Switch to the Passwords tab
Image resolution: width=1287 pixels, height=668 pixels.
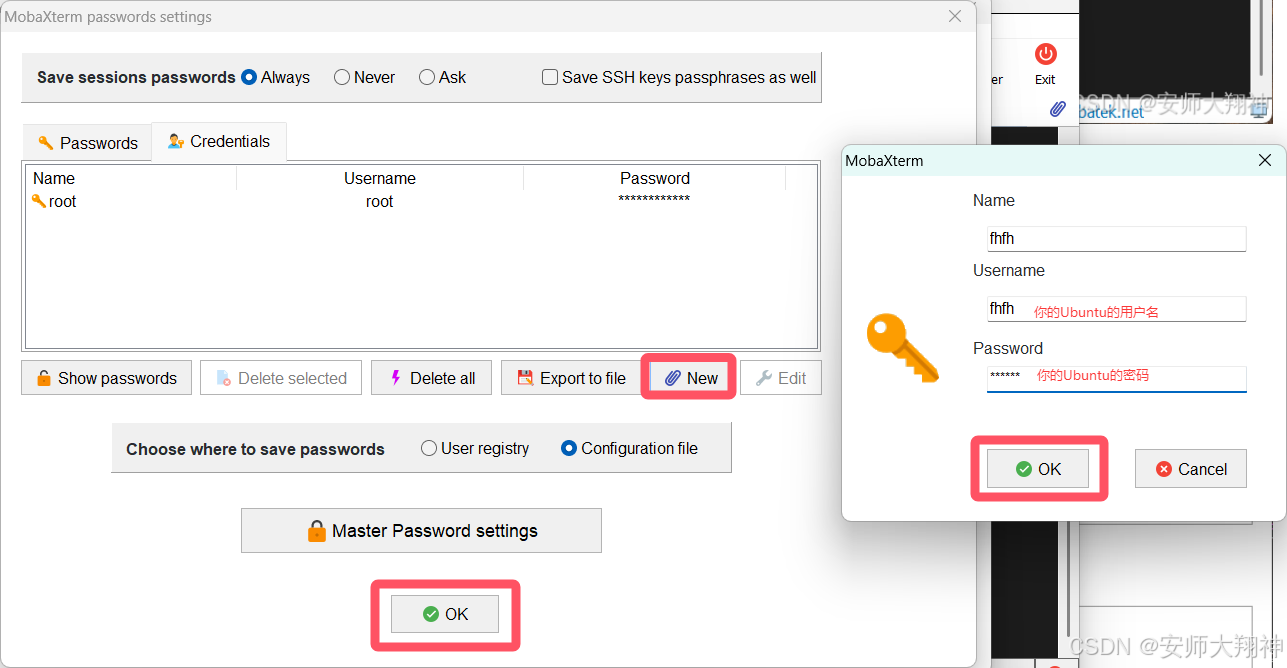click(x=87, y=143)
